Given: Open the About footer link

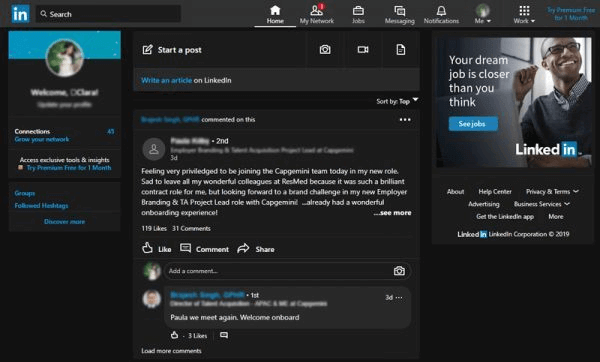Looking at the screenshot, I should click(x=455, y=192).
